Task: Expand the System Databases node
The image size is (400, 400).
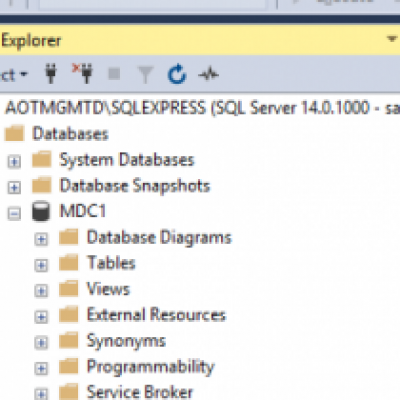Action: click(x=14, y=162)
